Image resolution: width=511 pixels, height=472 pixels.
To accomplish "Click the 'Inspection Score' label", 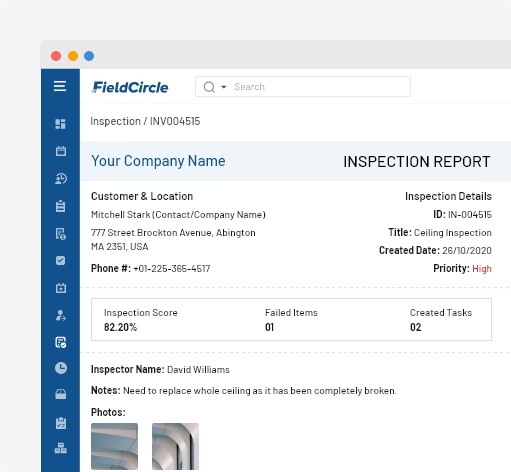I will [x=141, y=313].
